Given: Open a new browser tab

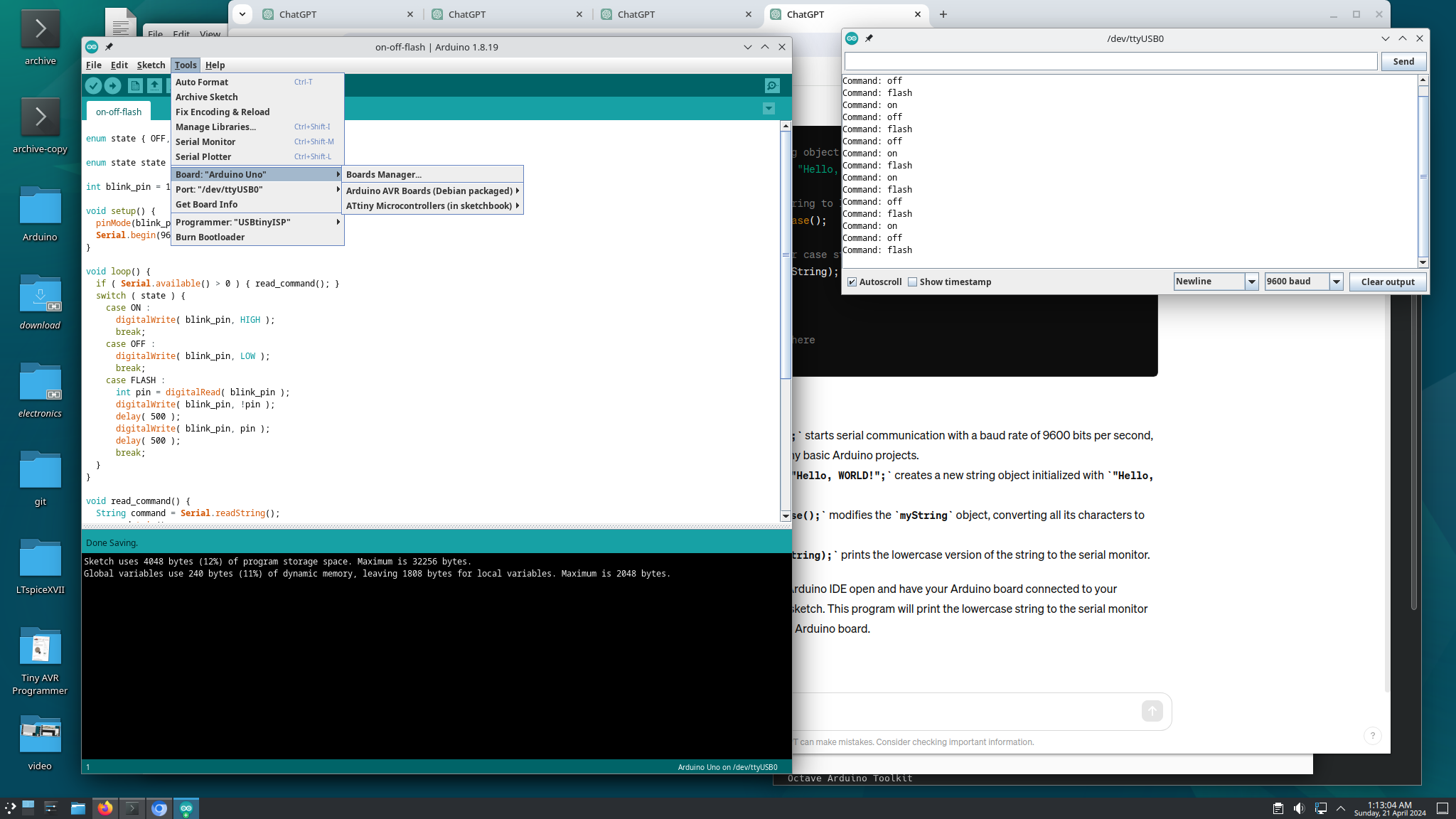Looking at the screenshot, I should pos(943,14).
